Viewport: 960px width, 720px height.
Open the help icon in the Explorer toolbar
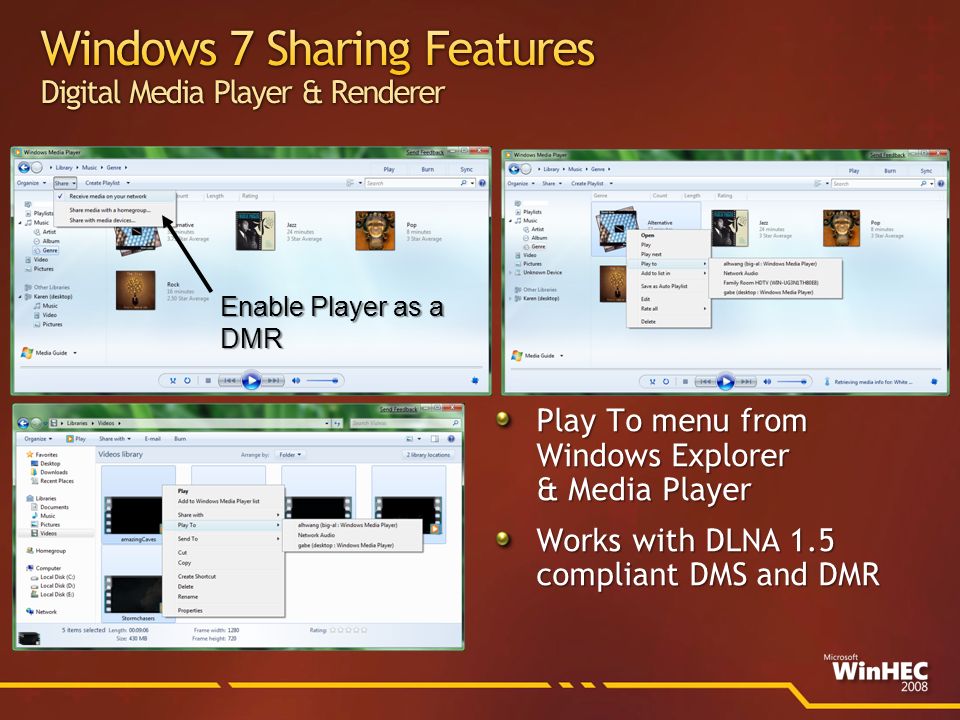[451, 439]
